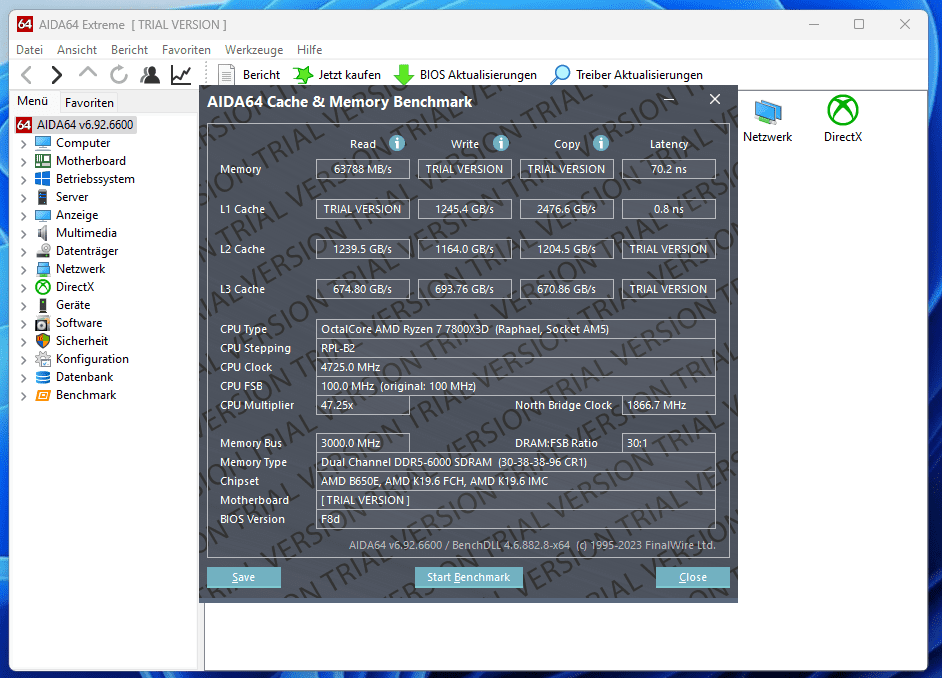Open the graph chart toolbar icon
The image size is (942, 678).
pyautogui.click(x=181, y=75)
